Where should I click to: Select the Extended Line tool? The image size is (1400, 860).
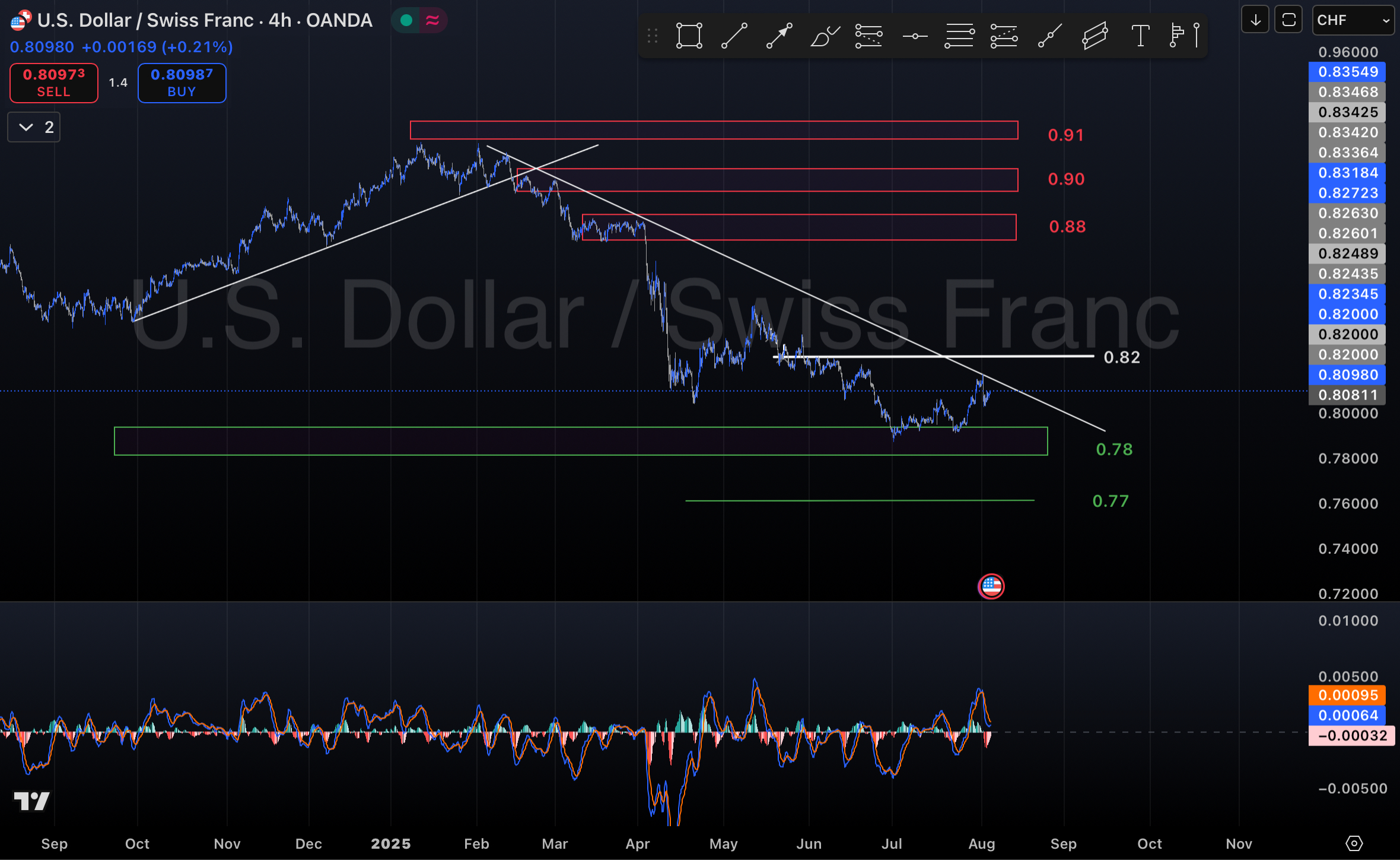coord(1049,36)
